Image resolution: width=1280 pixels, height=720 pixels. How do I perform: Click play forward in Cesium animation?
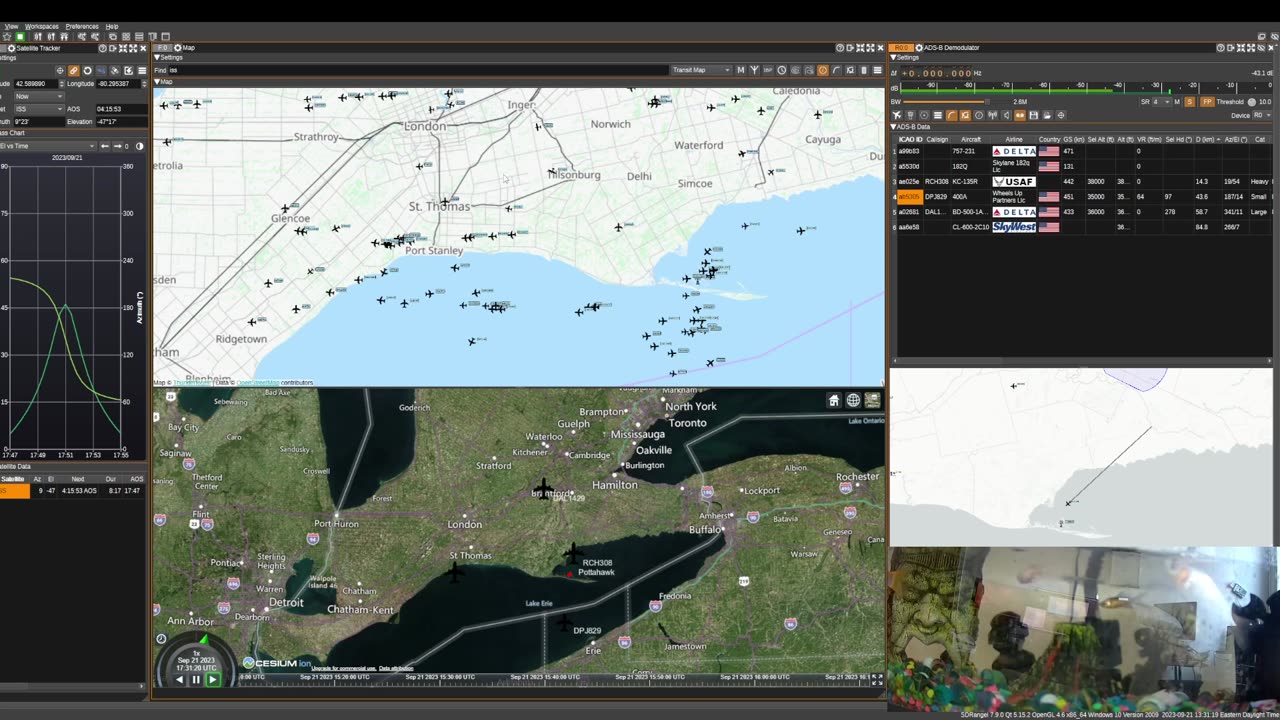pos(212,679)
